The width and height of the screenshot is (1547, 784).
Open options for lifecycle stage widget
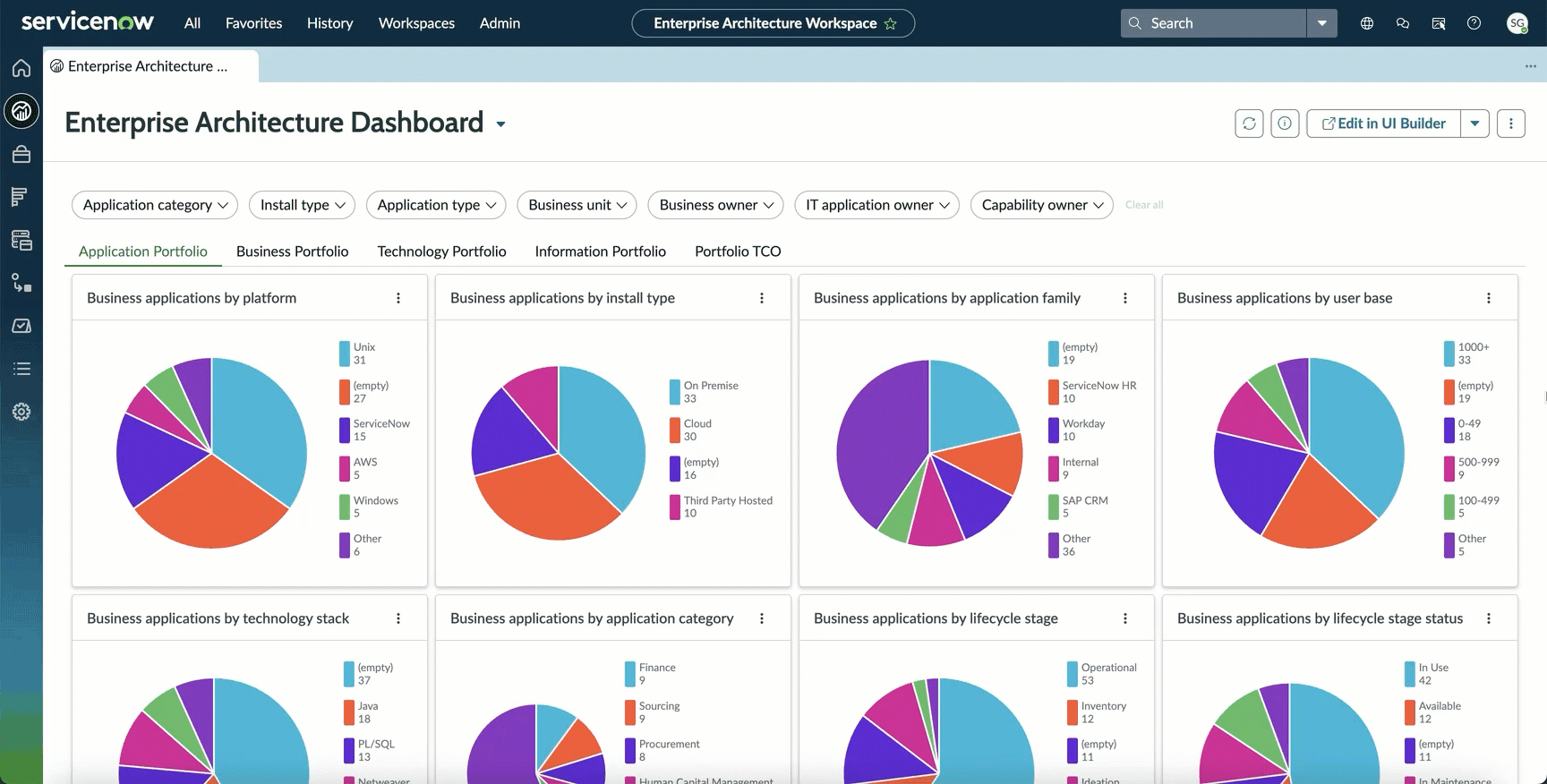(x=1125, y=618)
